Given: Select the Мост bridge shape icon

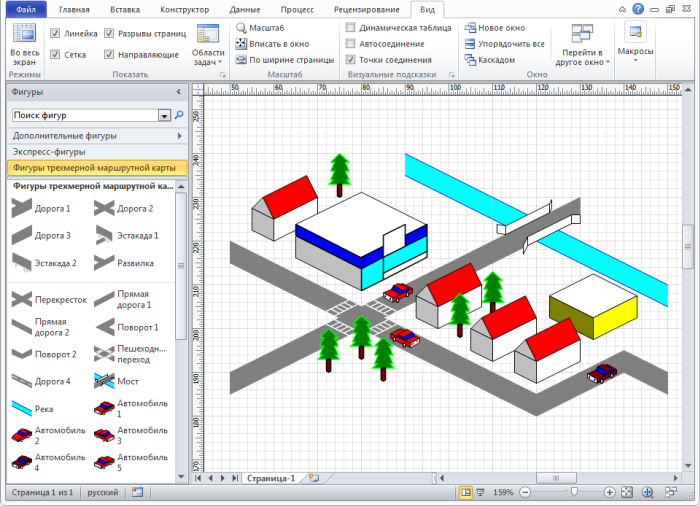Looking at the screenshot, I should [x=103, y=381].
